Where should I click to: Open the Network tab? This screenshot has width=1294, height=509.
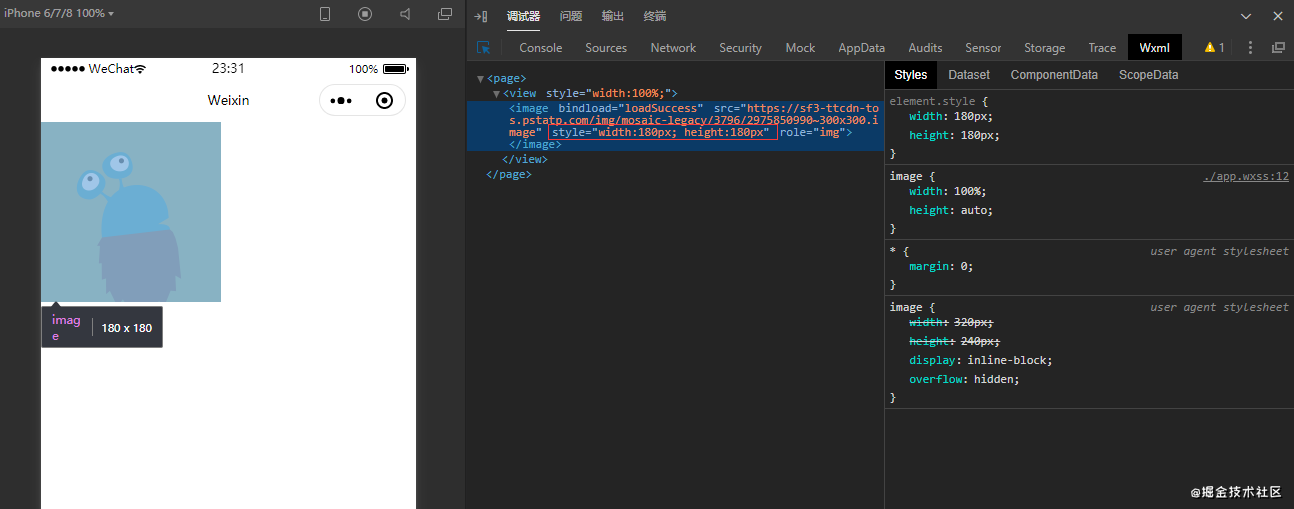pyautogui.click(x=673, y=47)
